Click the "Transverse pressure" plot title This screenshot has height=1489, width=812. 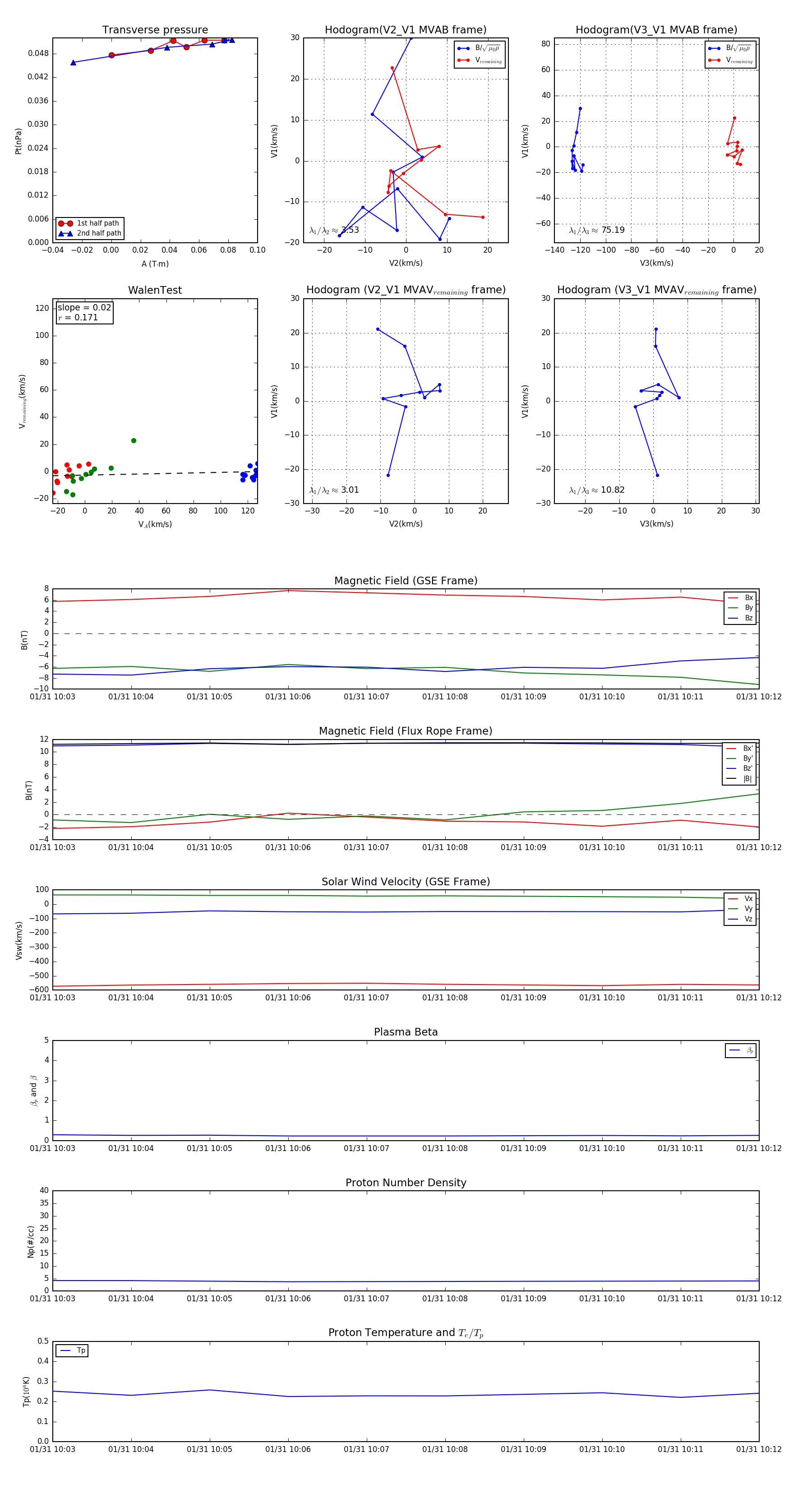(155, 30)
